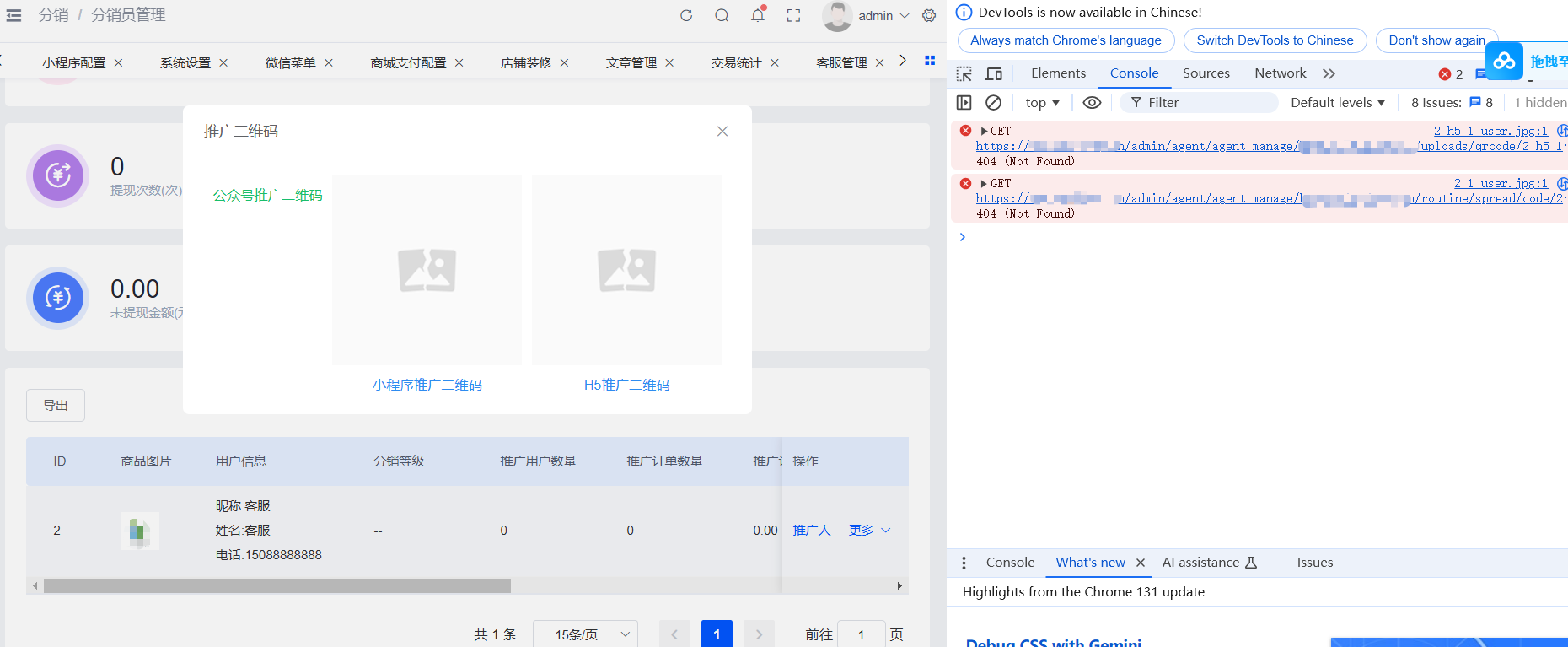Select page 1 in pagination

[x=717, y=634]
